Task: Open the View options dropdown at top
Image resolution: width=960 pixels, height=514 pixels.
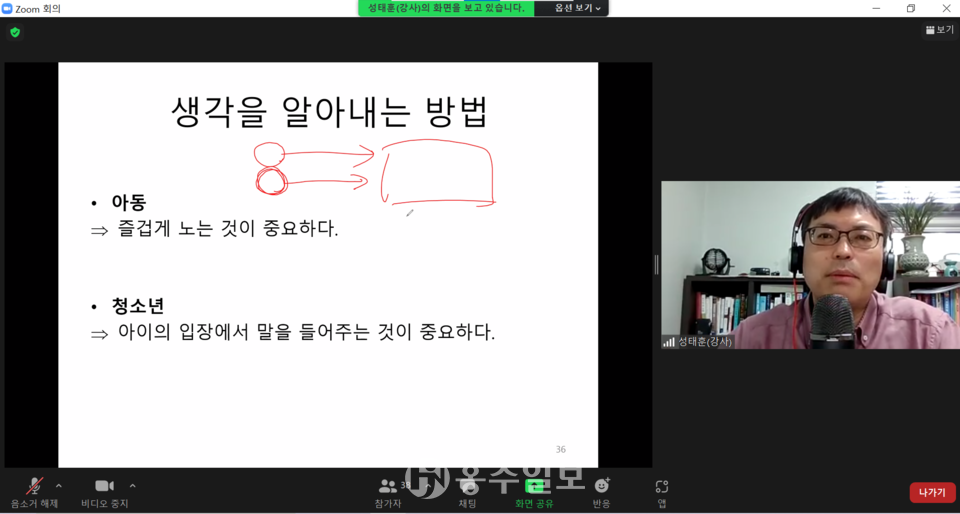Action: pos(578,8)
